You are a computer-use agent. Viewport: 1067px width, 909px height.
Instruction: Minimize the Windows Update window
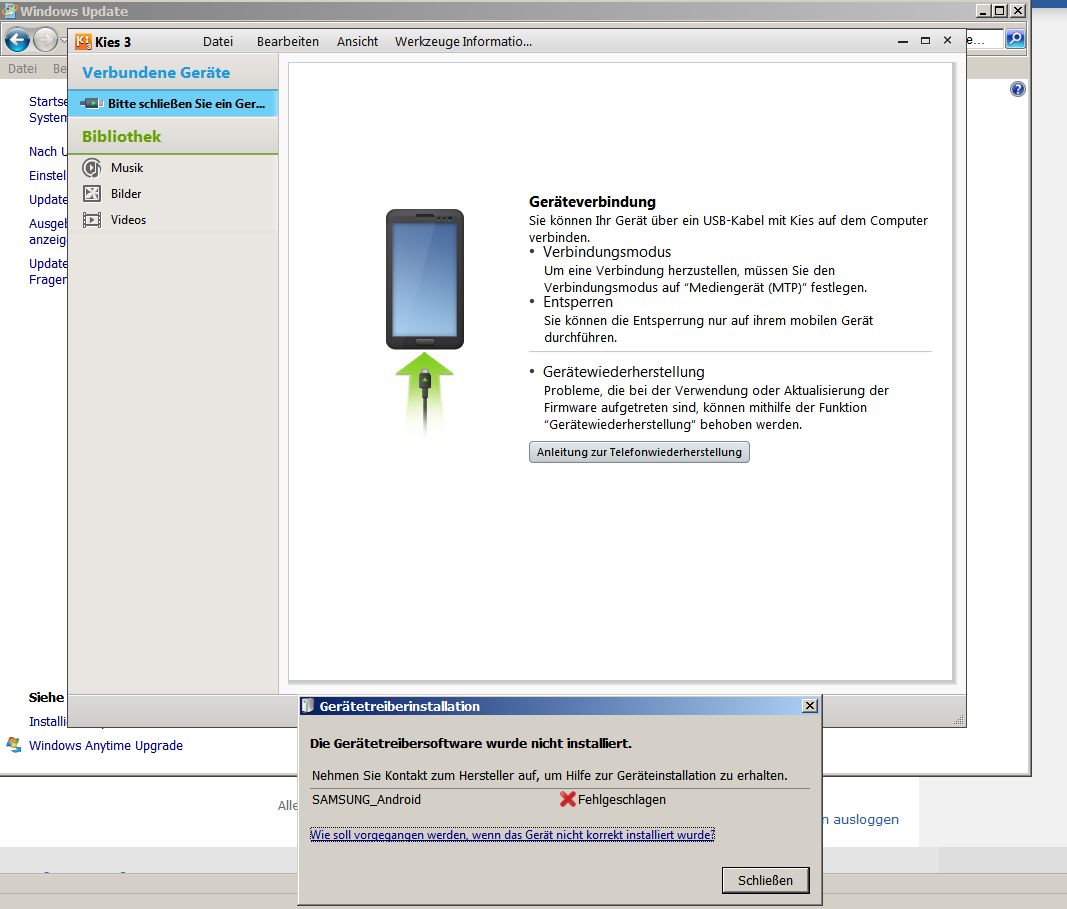[983, 10]
